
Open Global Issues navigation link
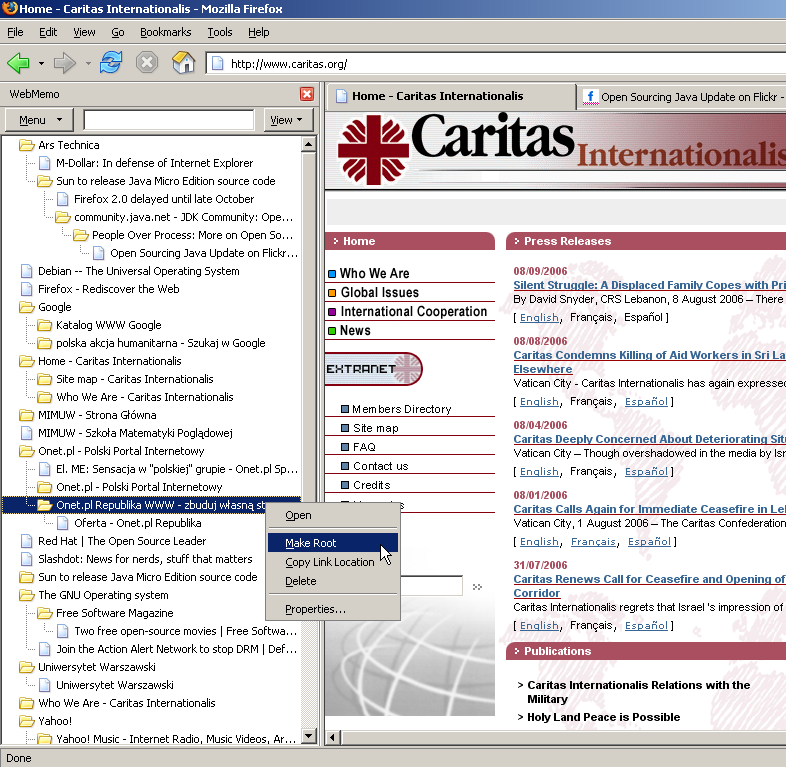coord(379,292)
